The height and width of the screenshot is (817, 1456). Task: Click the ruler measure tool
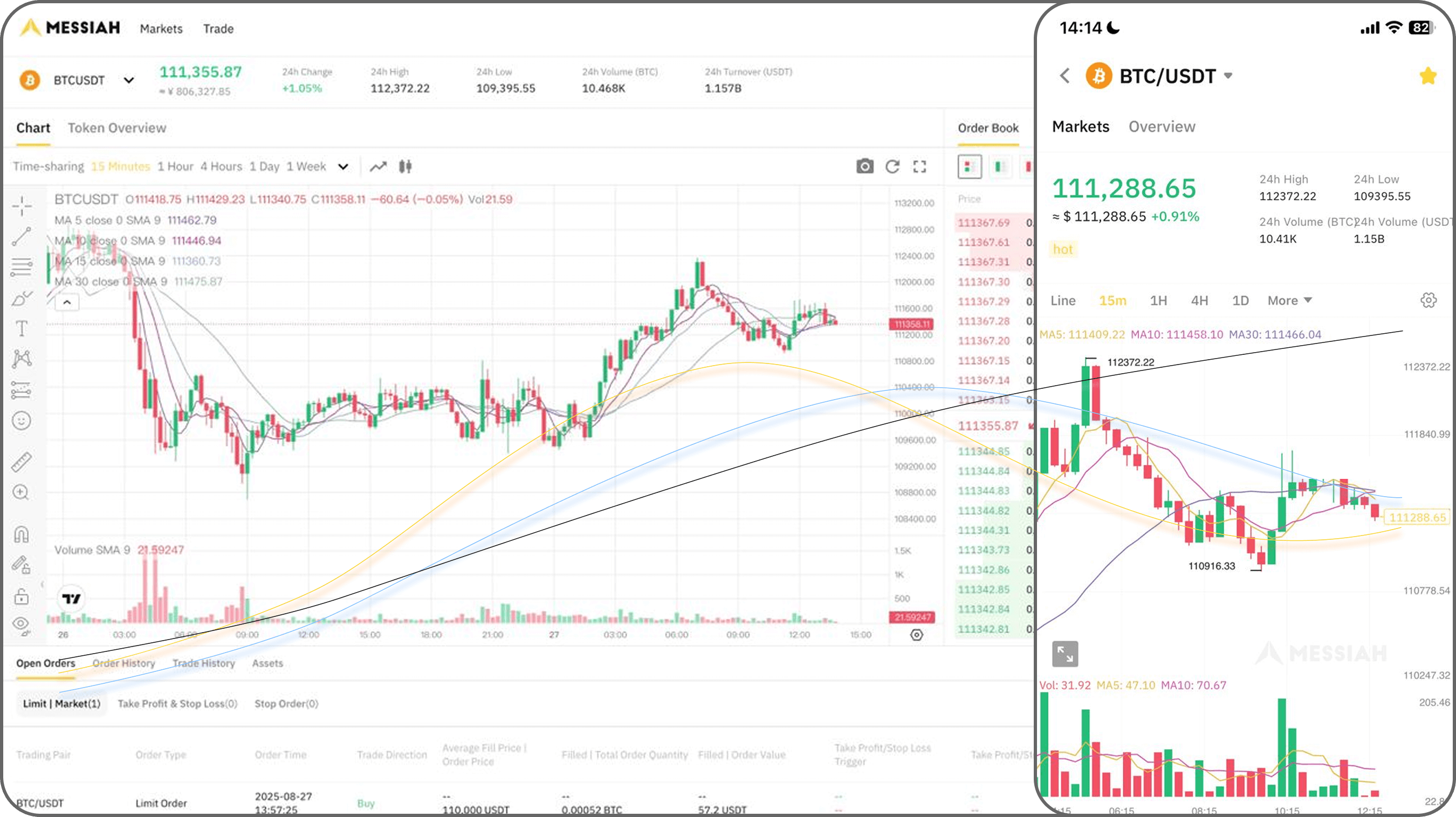[x=22, y=462]
